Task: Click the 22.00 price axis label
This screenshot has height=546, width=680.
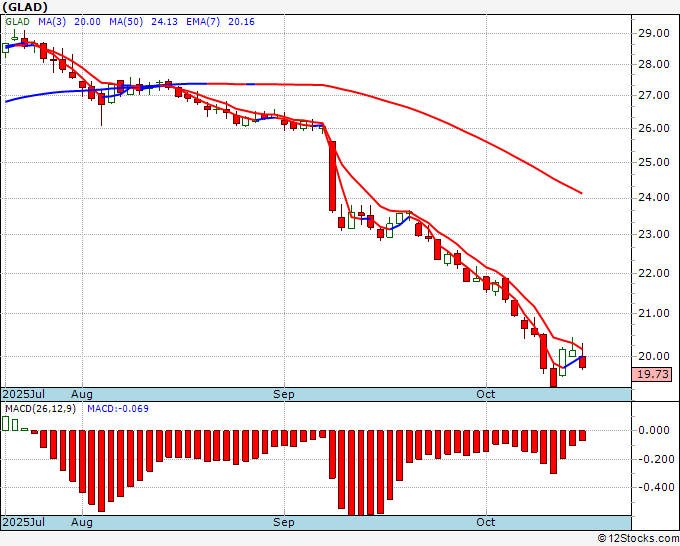Action: pos(653,273)
